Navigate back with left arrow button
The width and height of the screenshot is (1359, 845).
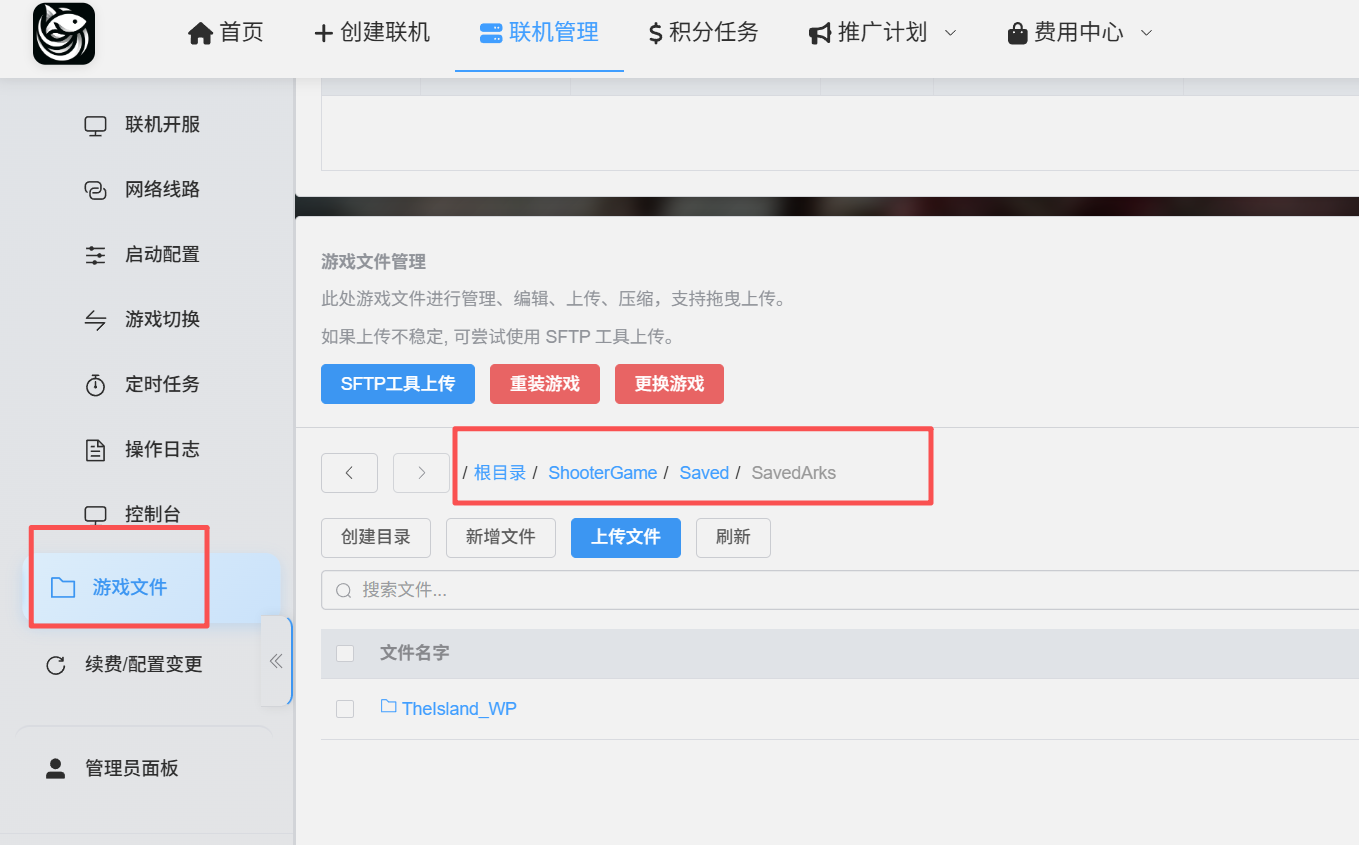pos(349,473)
